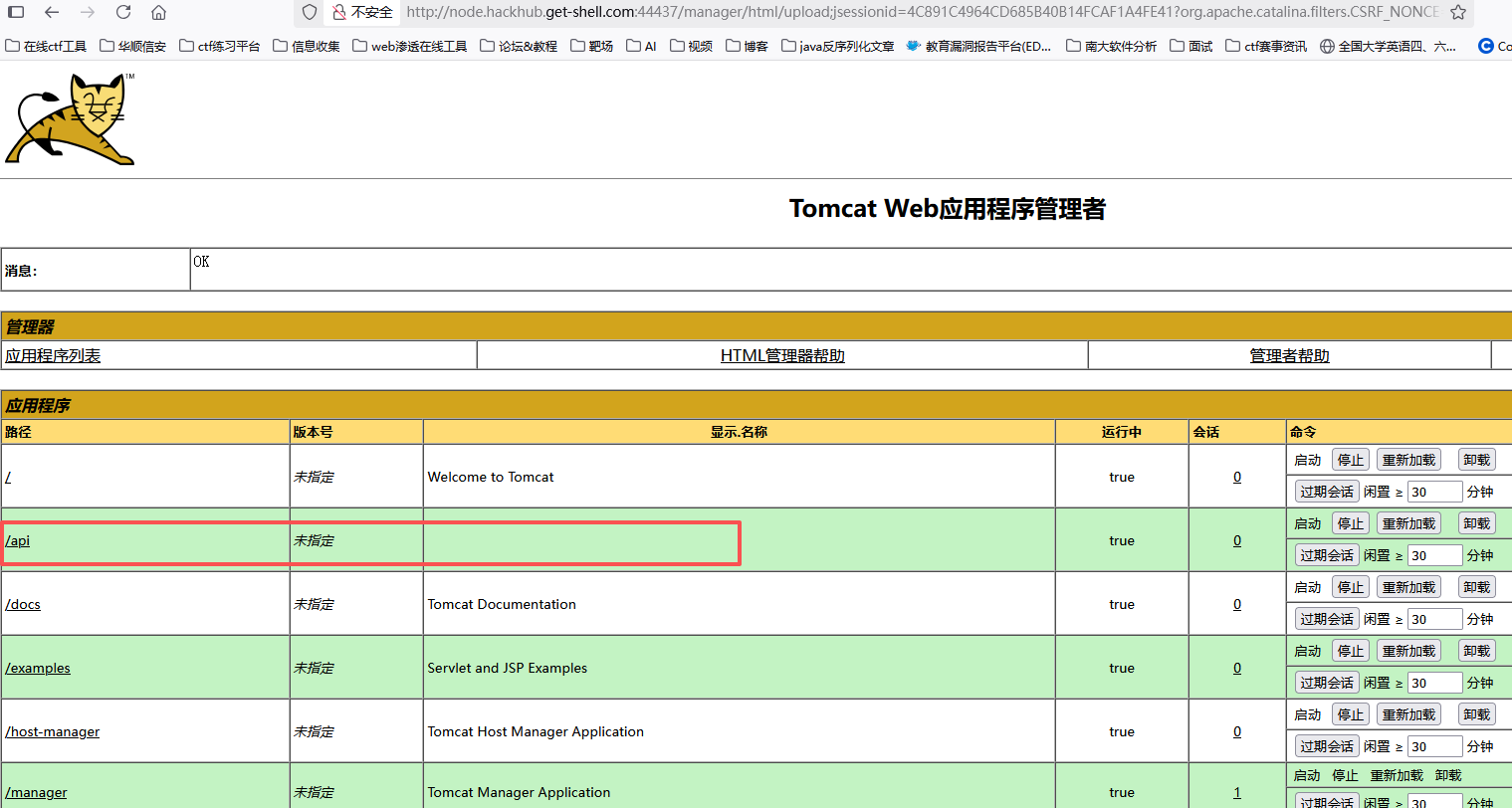The width and height of the screenshot is (1512, 808).
Task: Expire sessions for the /api application
Action: coord(1327,555)
